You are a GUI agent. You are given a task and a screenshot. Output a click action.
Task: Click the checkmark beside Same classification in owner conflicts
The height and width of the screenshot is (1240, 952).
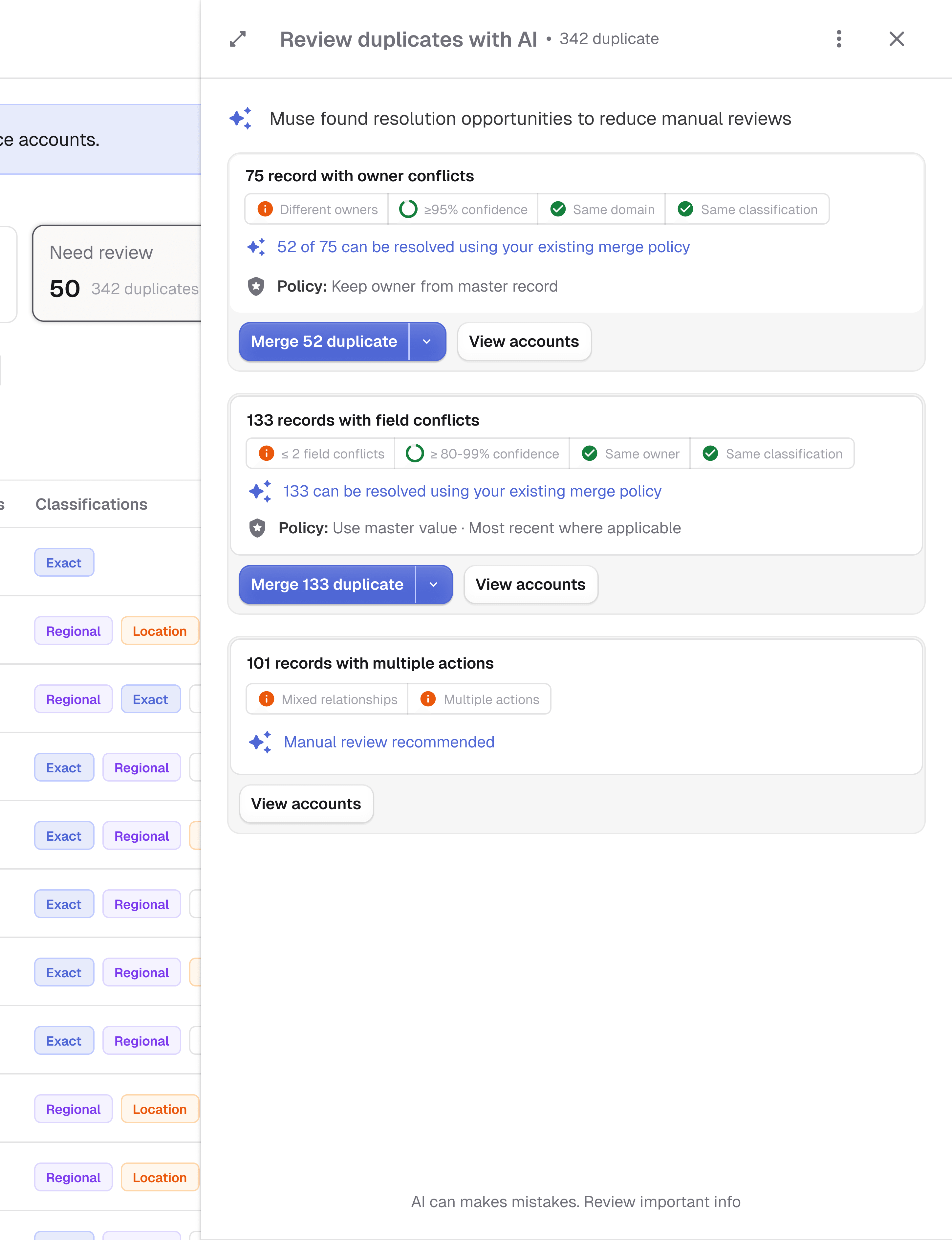tap(686, 209)
